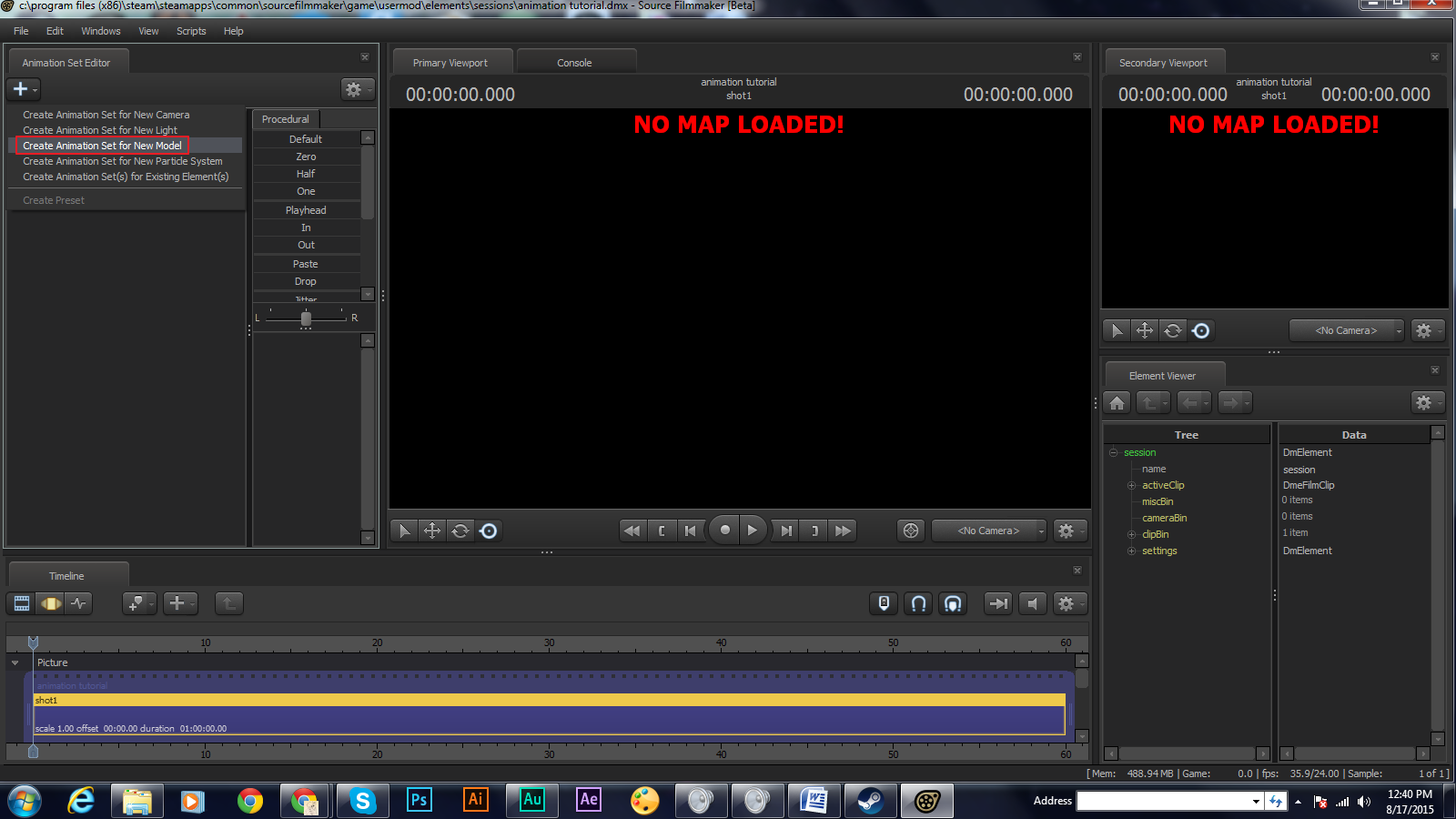This screenshot has width=1456, height=819.
Task: Collapse the Picture track in timeline
Action: (x=15, y=662)
